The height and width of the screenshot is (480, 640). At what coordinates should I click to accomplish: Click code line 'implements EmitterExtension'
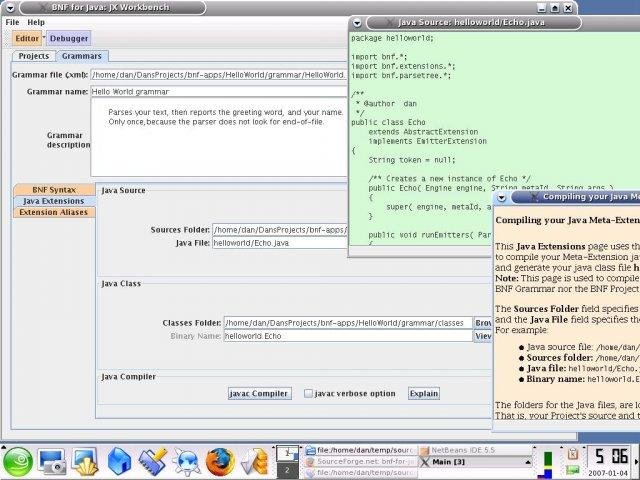[x=428, y=141]
